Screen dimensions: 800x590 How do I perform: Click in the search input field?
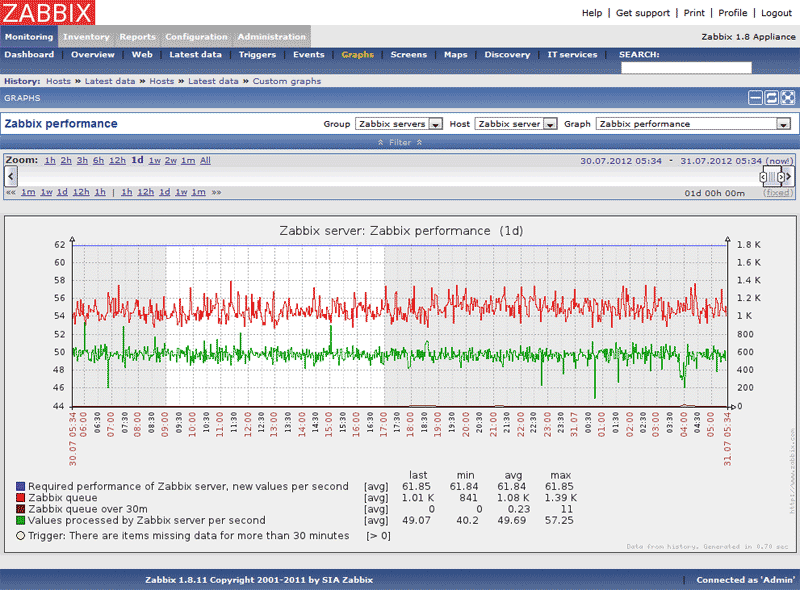tap(686, 68)
